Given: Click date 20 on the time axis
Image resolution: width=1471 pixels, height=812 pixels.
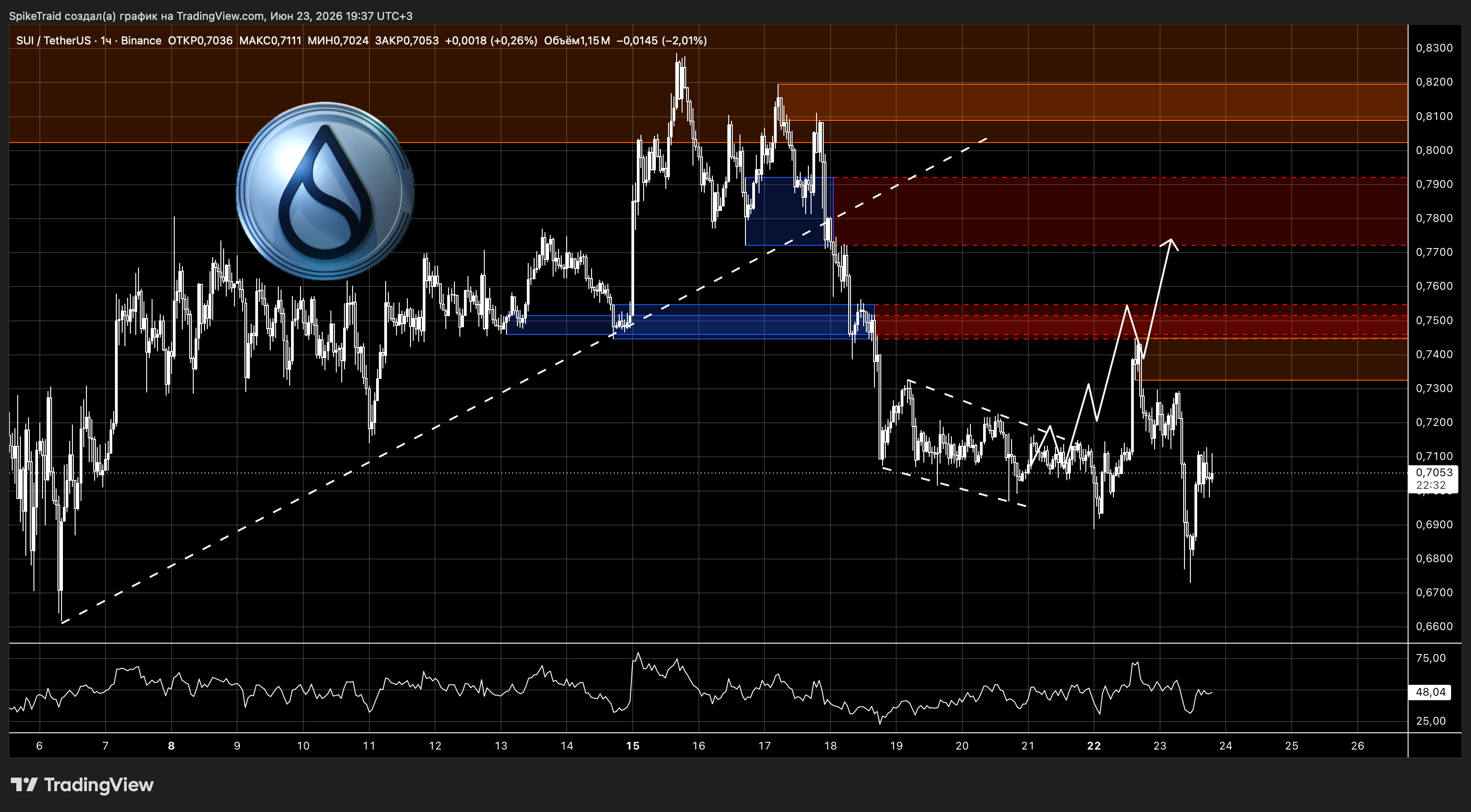Looking at the screenshot, I should [x=962, y=746].
